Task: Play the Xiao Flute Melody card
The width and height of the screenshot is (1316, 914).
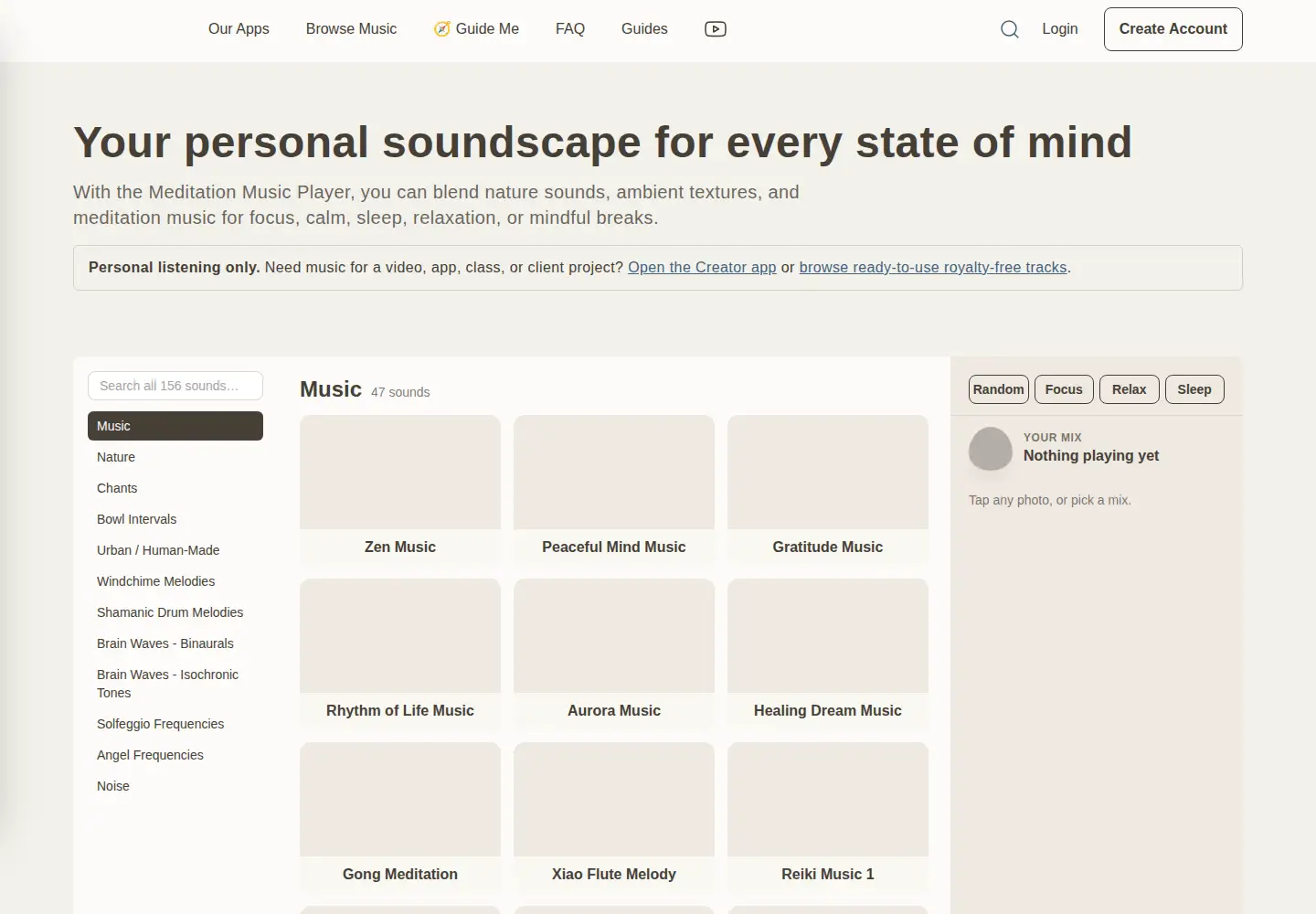Action: (x=614, y=817)
